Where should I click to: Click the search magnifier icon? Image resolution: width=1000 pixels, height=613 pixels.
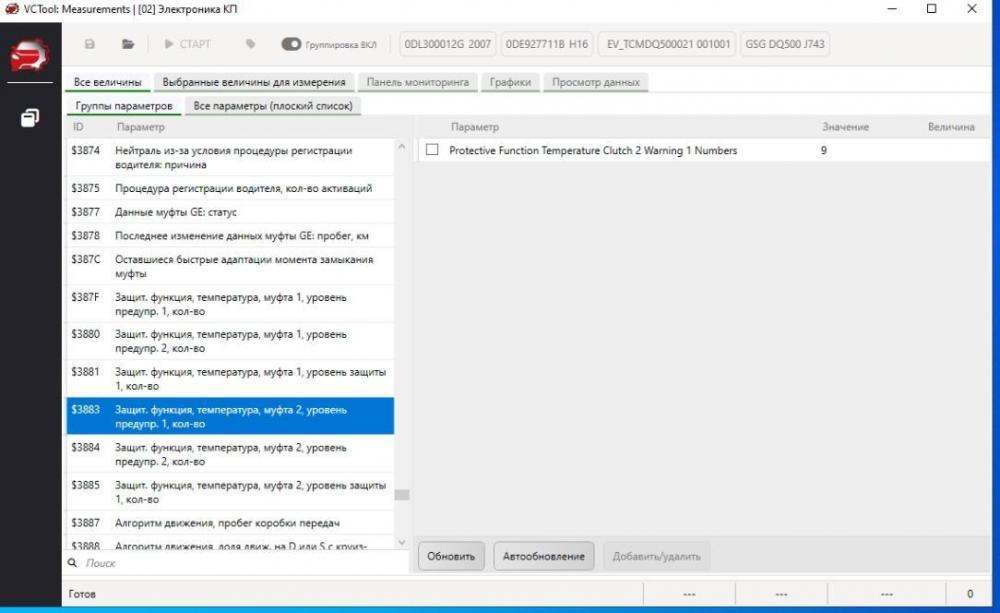[73, 563]
